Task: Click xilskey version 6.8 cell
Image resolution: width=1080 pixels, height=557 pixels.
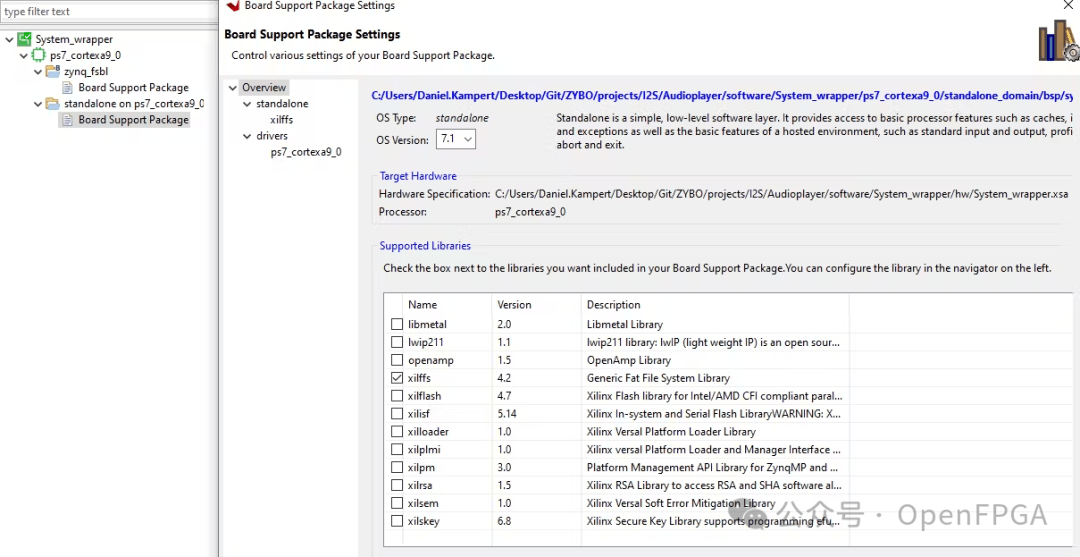Action: (504, 521)
